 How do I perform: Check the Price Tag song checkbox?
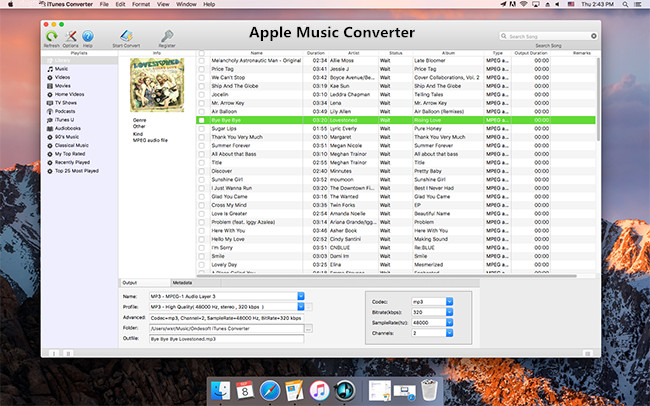201,69
